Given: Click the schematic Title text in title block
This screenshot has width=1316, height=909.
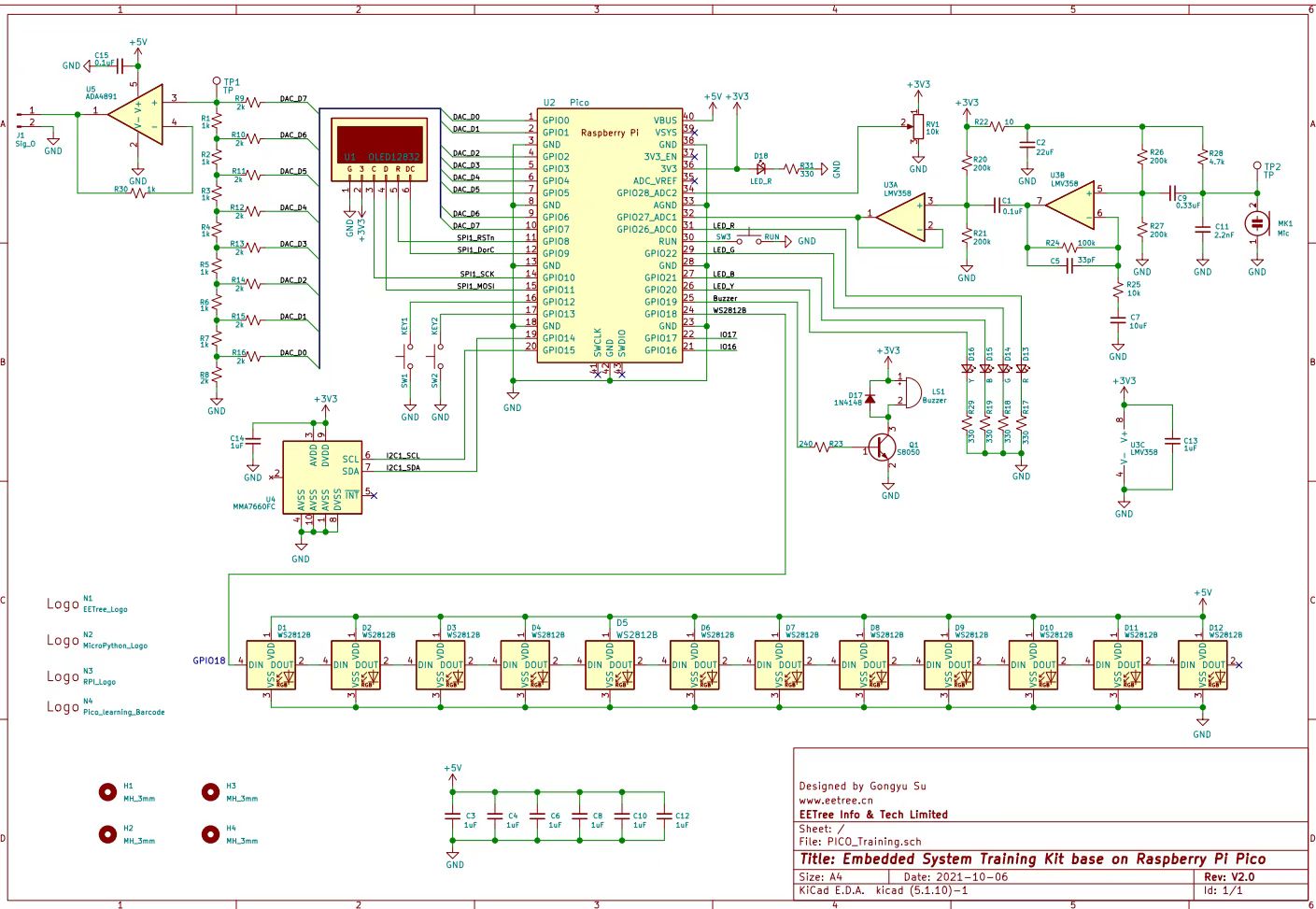Looking at the screenshot, I should [x=1033, y=859].
